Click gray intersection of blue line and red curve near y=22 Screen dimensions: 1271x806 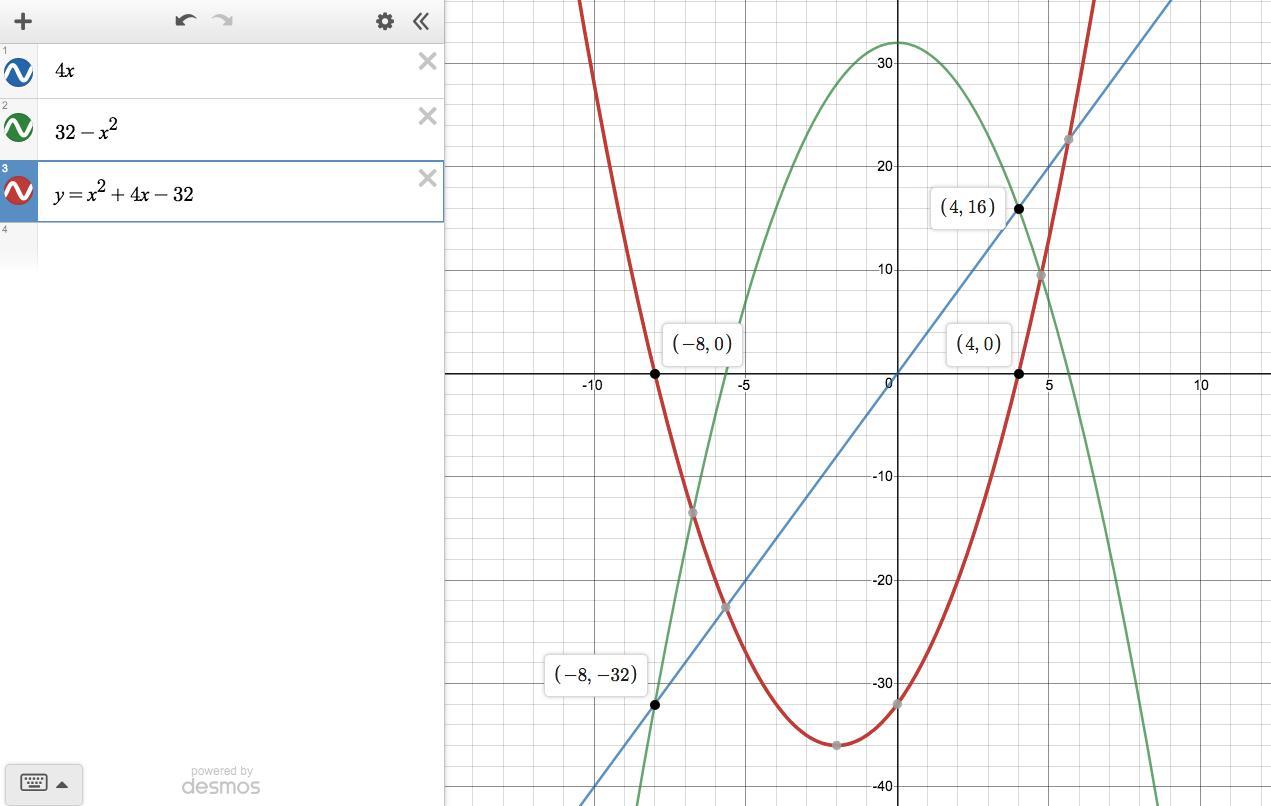[x=1069, y=139]
